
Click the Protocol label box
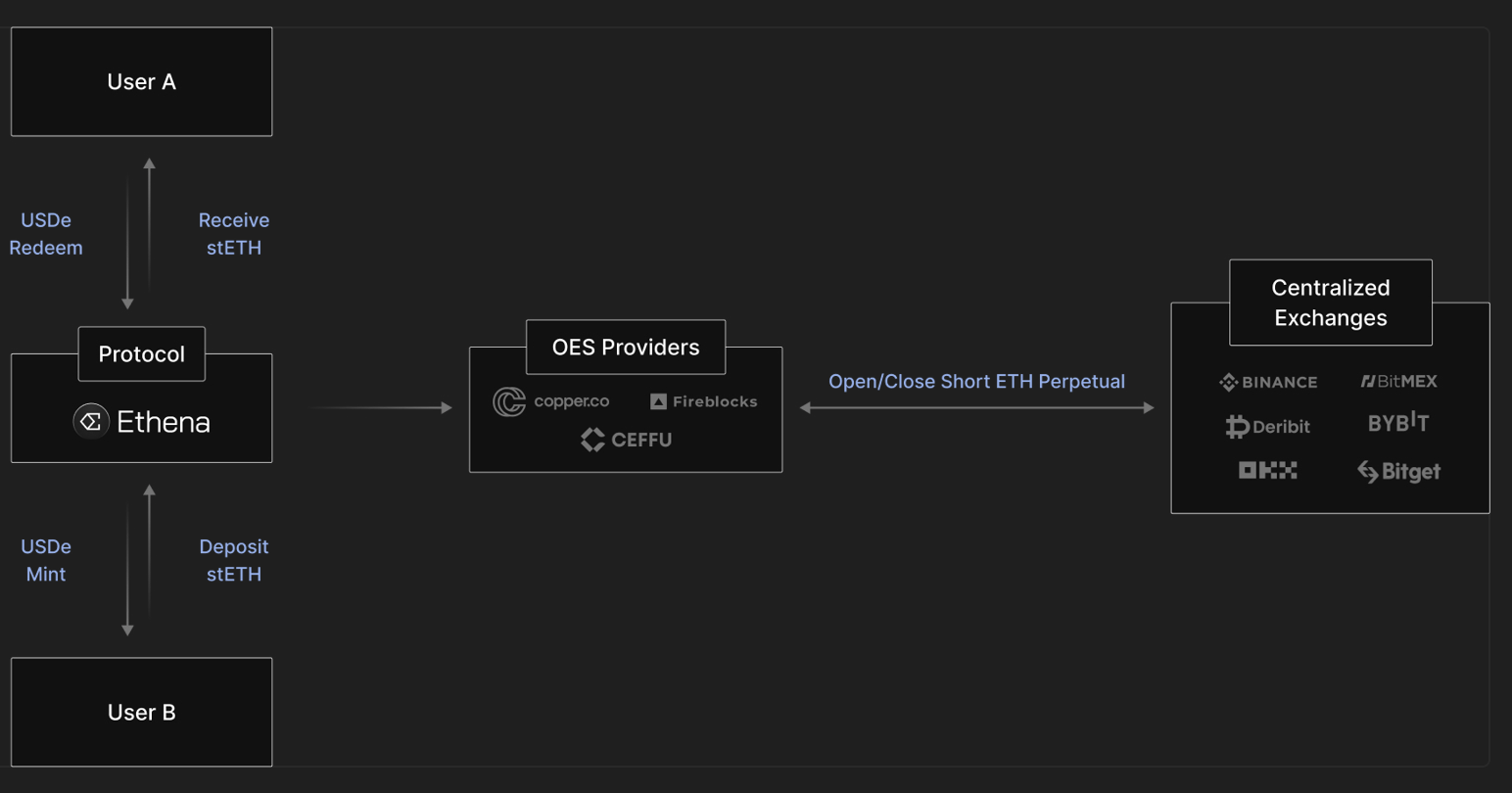click(x=142, y=353)
